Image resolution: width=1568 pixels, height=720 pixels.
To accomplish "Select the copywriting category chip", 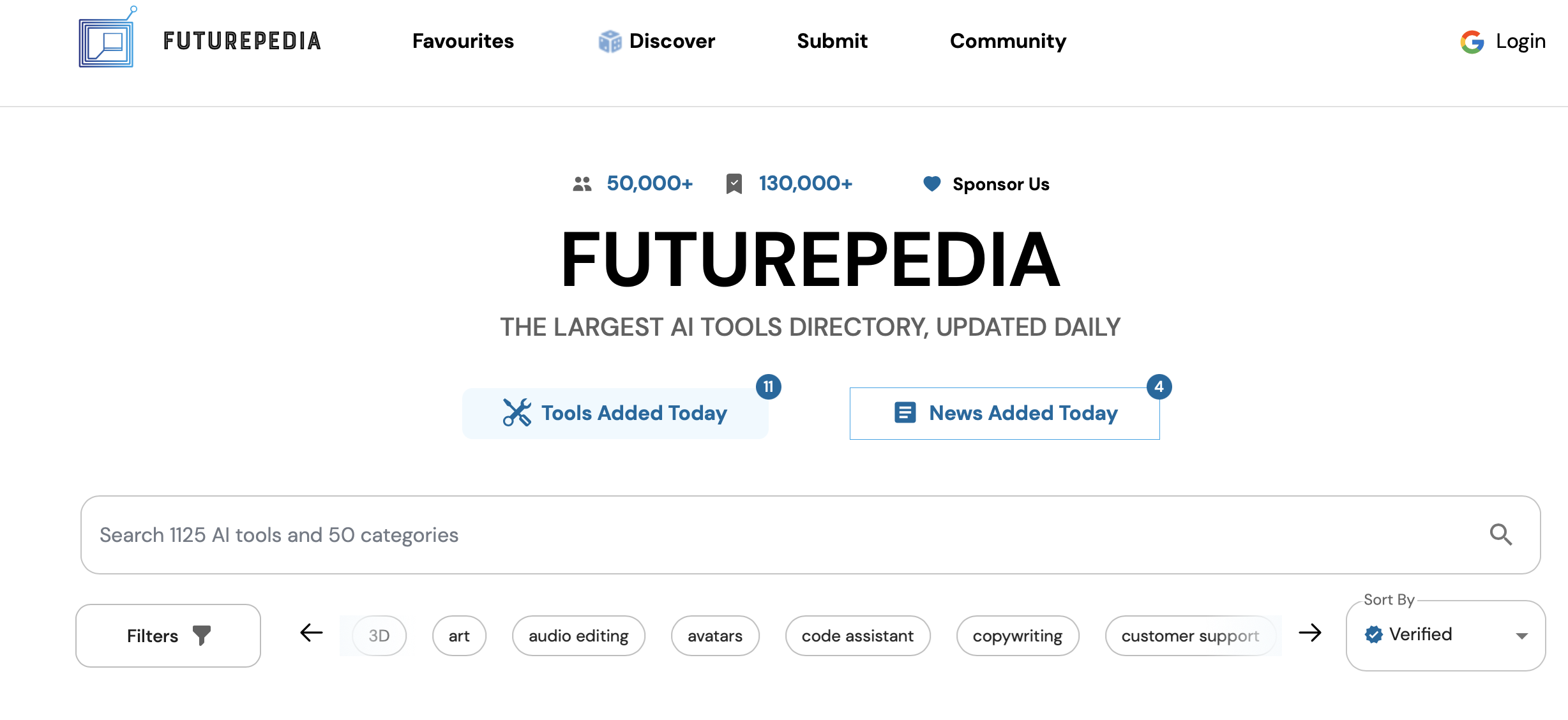I will tap(1018, 636).
